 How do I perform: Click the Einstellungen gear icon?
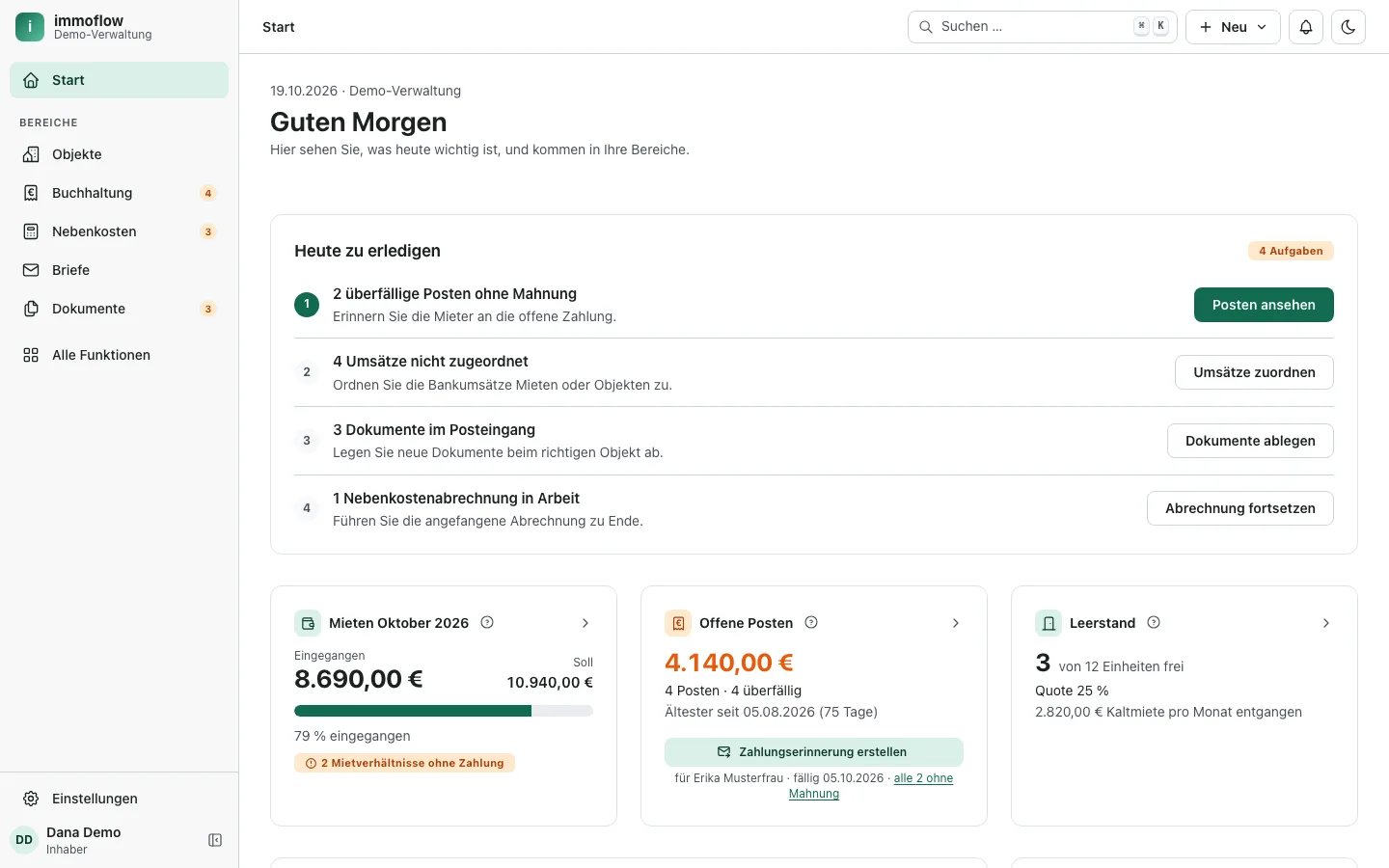coord(31,799)
